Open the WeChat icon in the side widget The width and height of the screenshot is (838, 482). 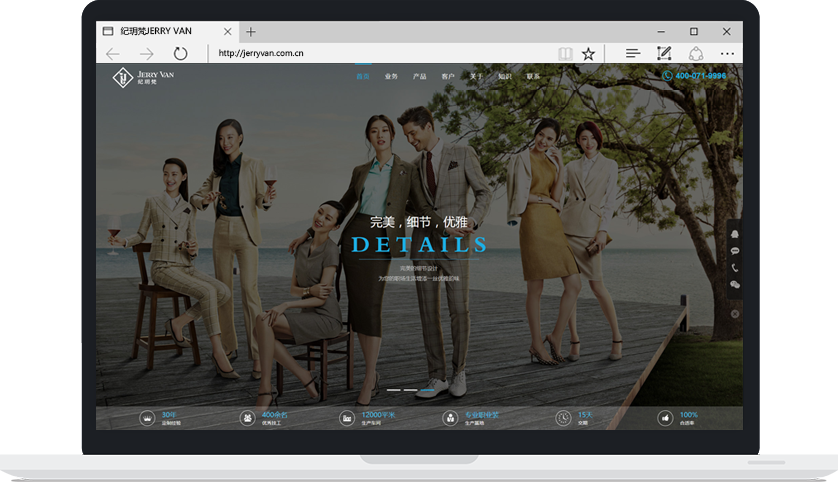735,285
